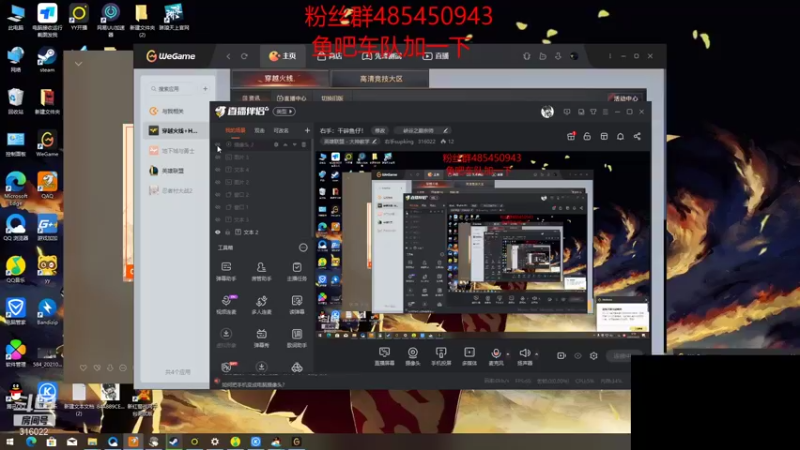Open the 歌词助手 tool
Screen dimensions: 800x450
tap(296, 338)
